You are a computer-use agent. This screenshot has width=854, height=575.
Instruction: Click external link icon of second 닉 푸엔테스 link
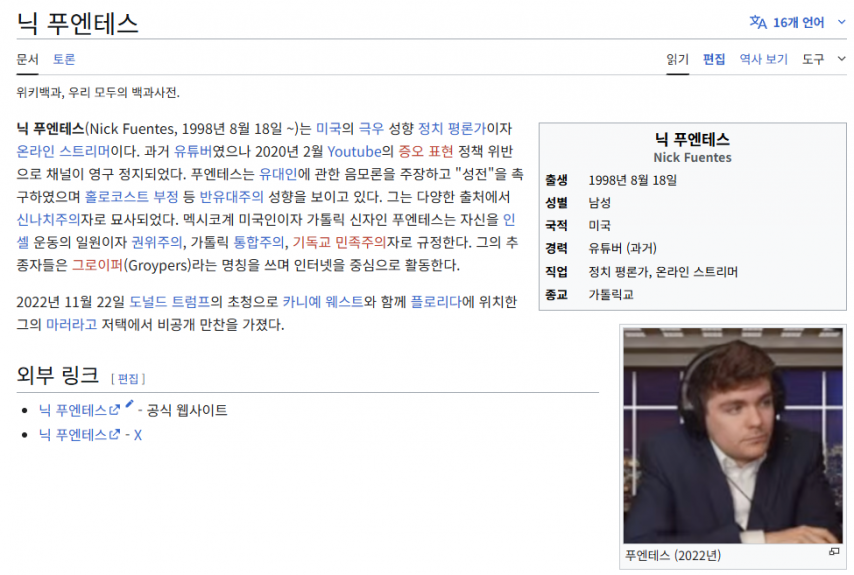point(114,435)
